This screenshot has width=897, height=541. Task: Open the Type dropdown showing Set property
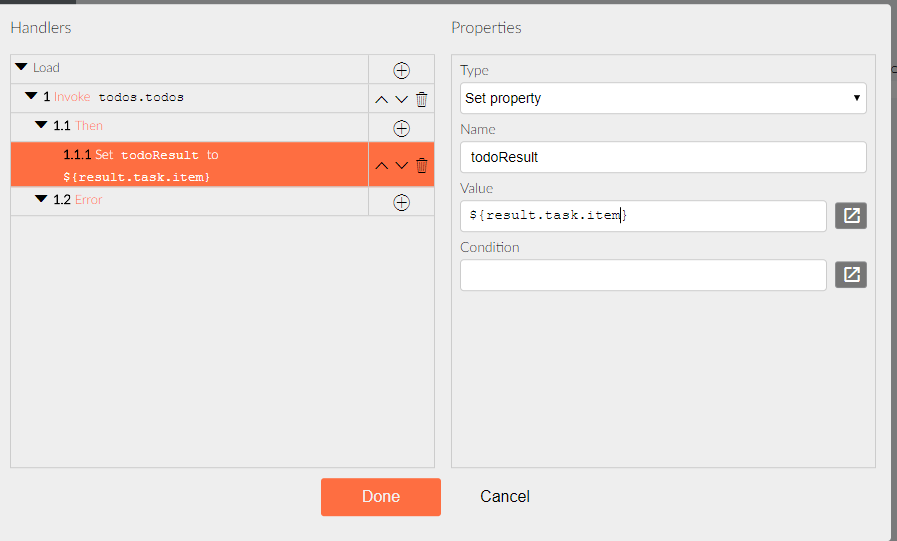[x=663, y=98]
